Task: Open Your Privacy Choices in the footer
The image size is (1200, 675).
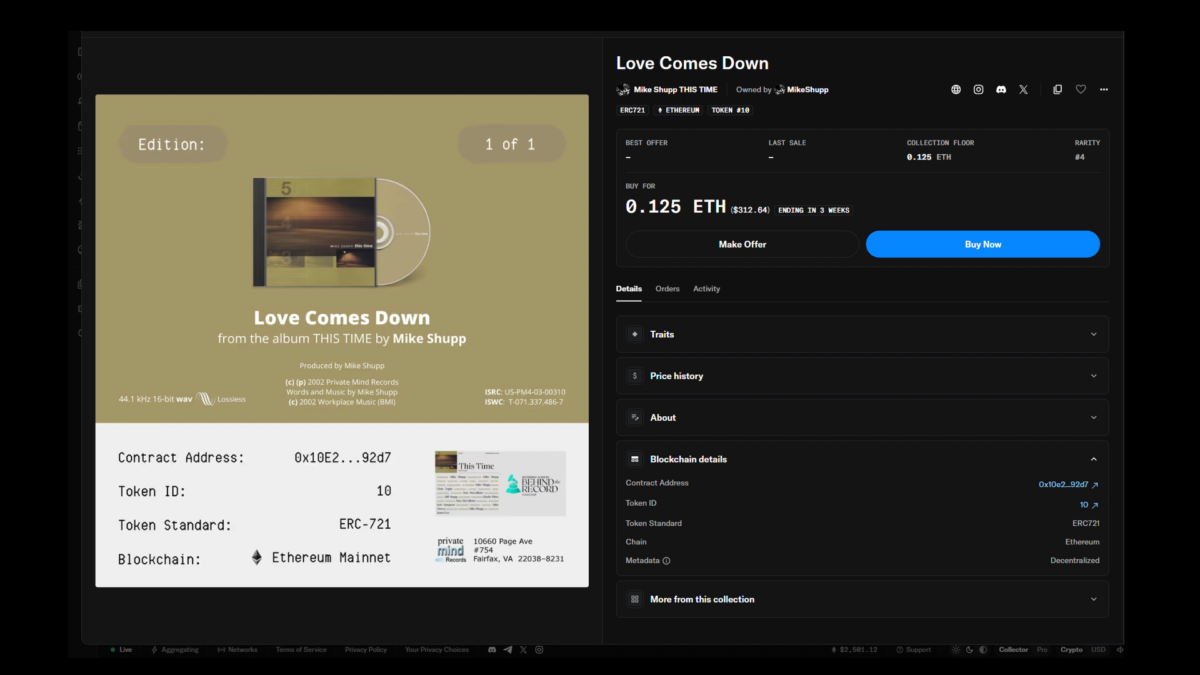Action: point(437,650)
